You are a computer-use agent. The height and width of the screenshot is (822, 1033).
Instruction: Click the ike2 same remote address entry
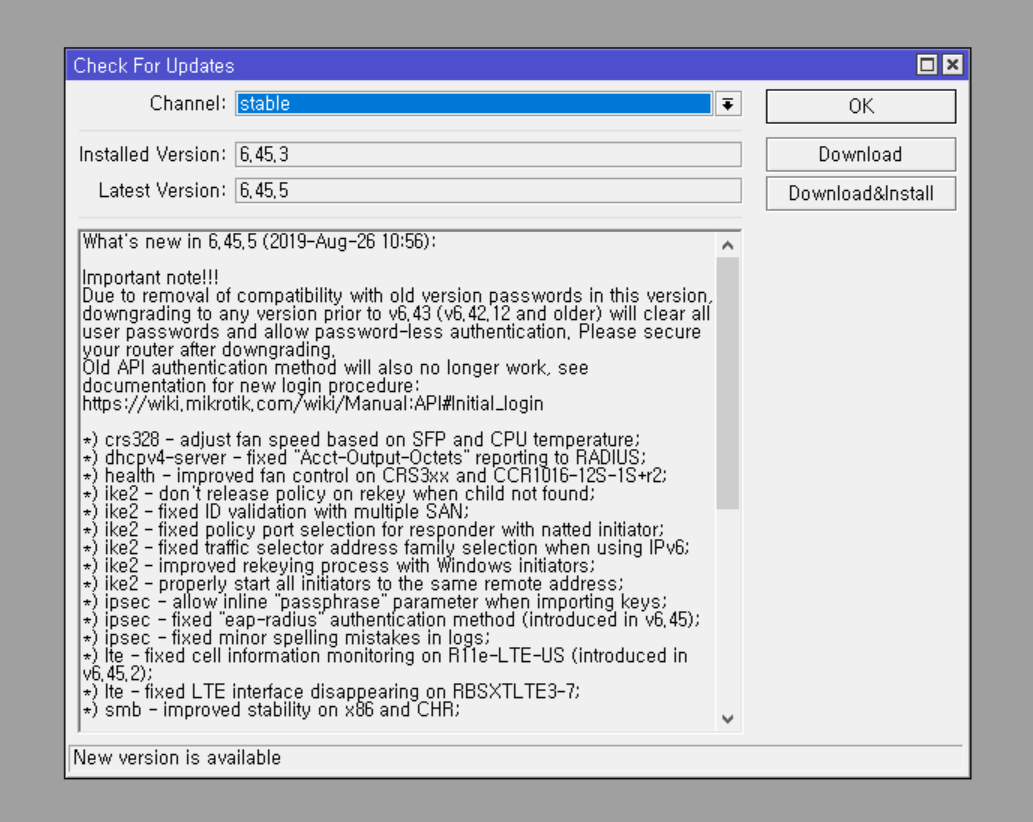tap(353, 584)
